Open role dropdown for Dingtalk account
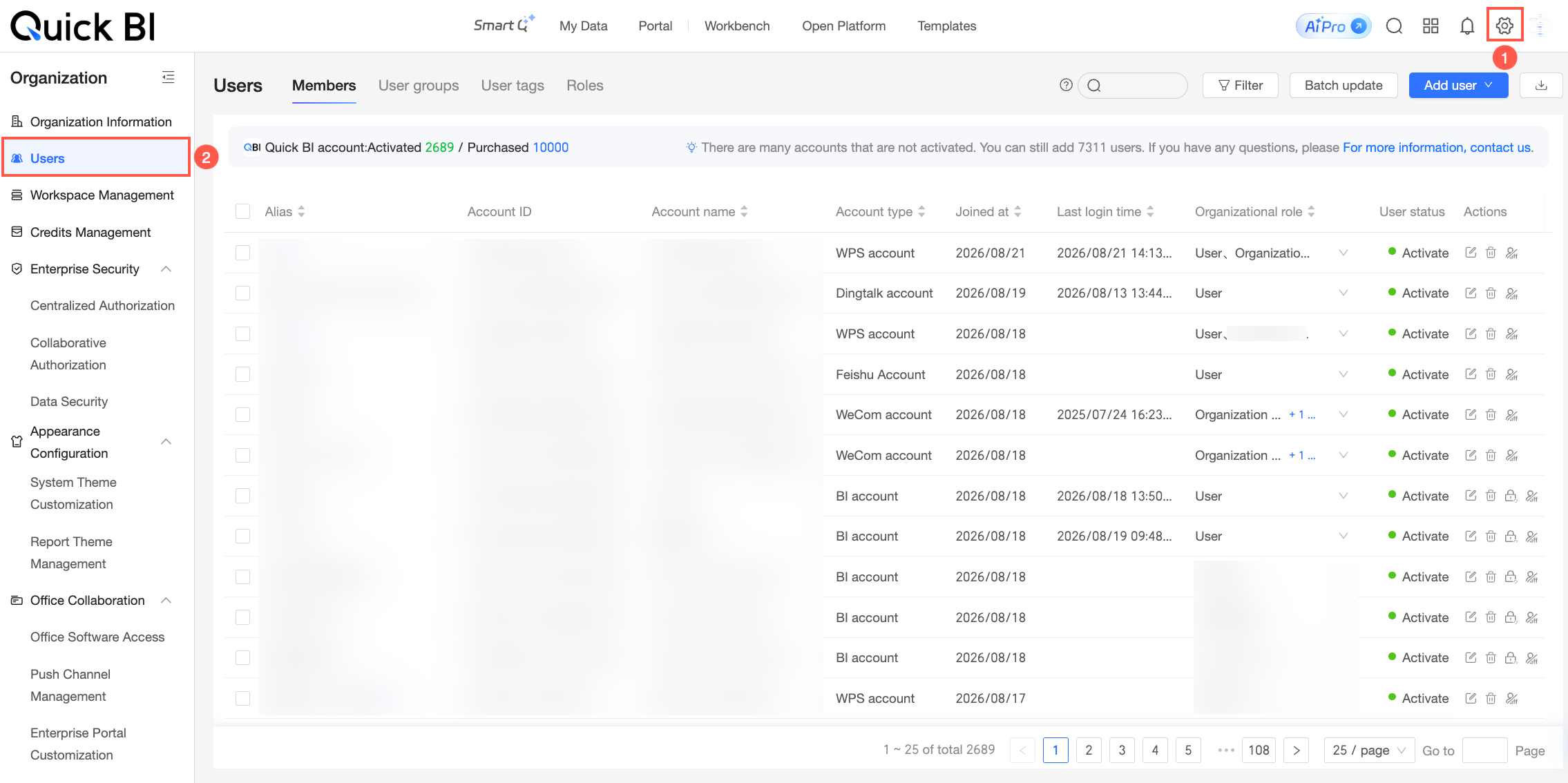 click(1343, 293)
